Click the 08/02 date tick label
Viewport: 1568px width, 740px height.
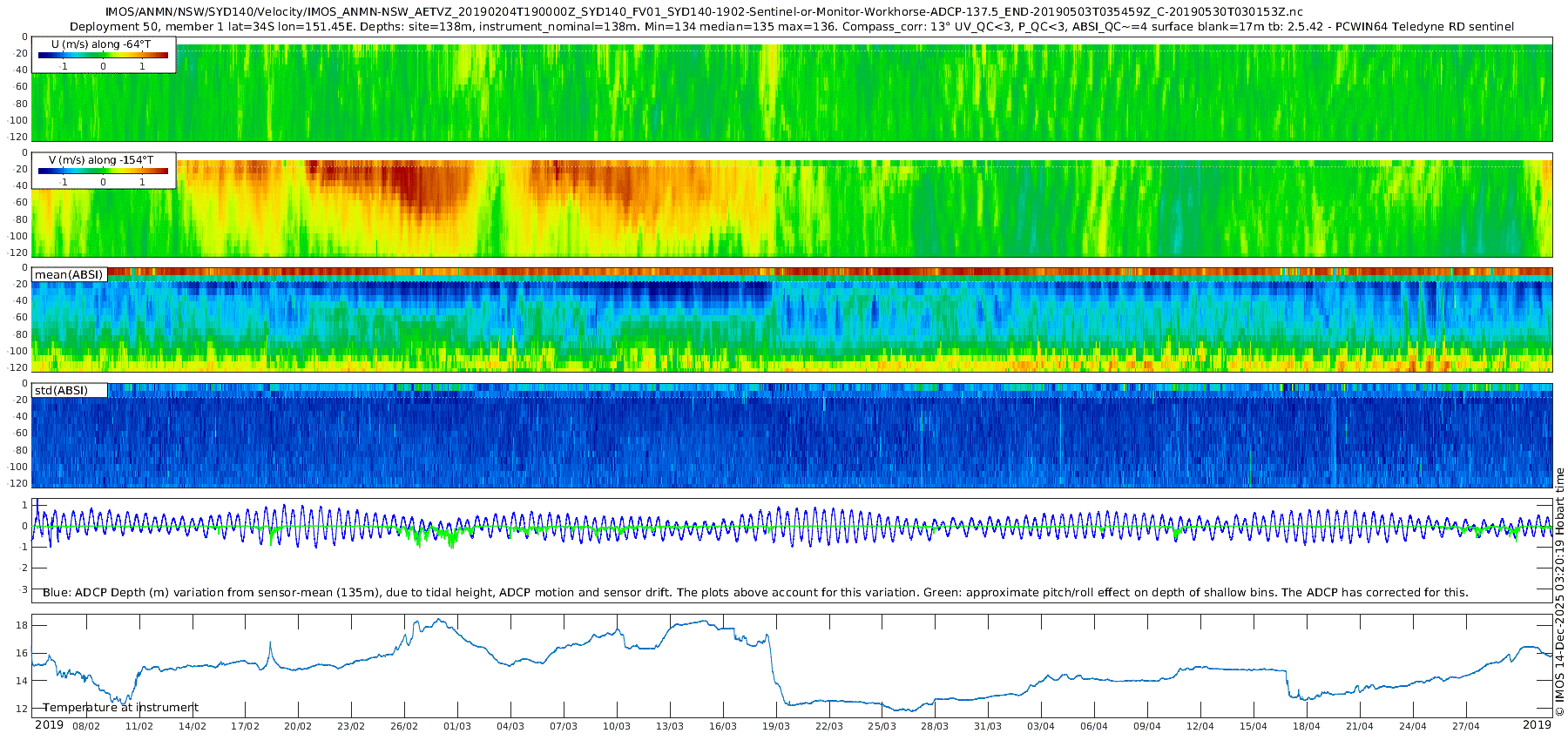point(85,726)
